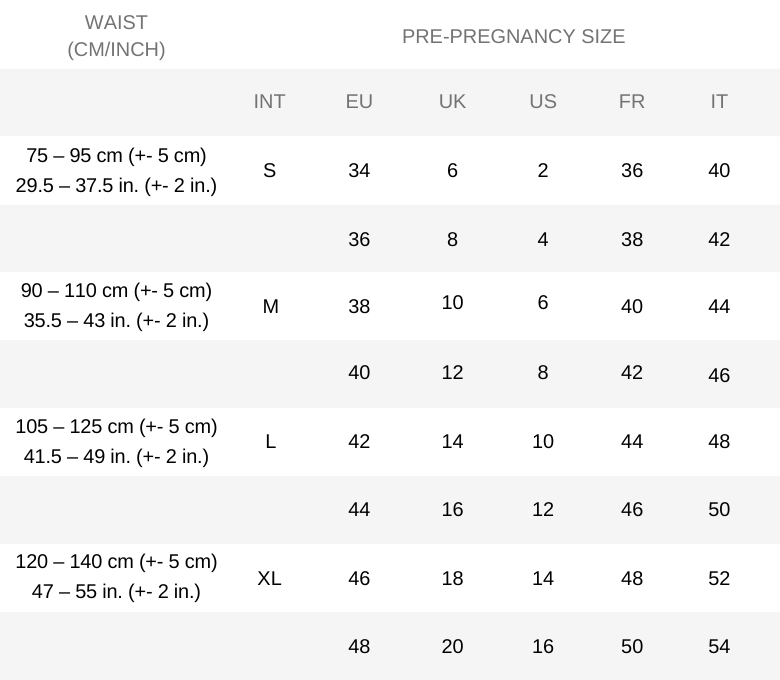Click the INT column header
The height and width of the screenshot is (680, 780).
(x=269, y=101)
